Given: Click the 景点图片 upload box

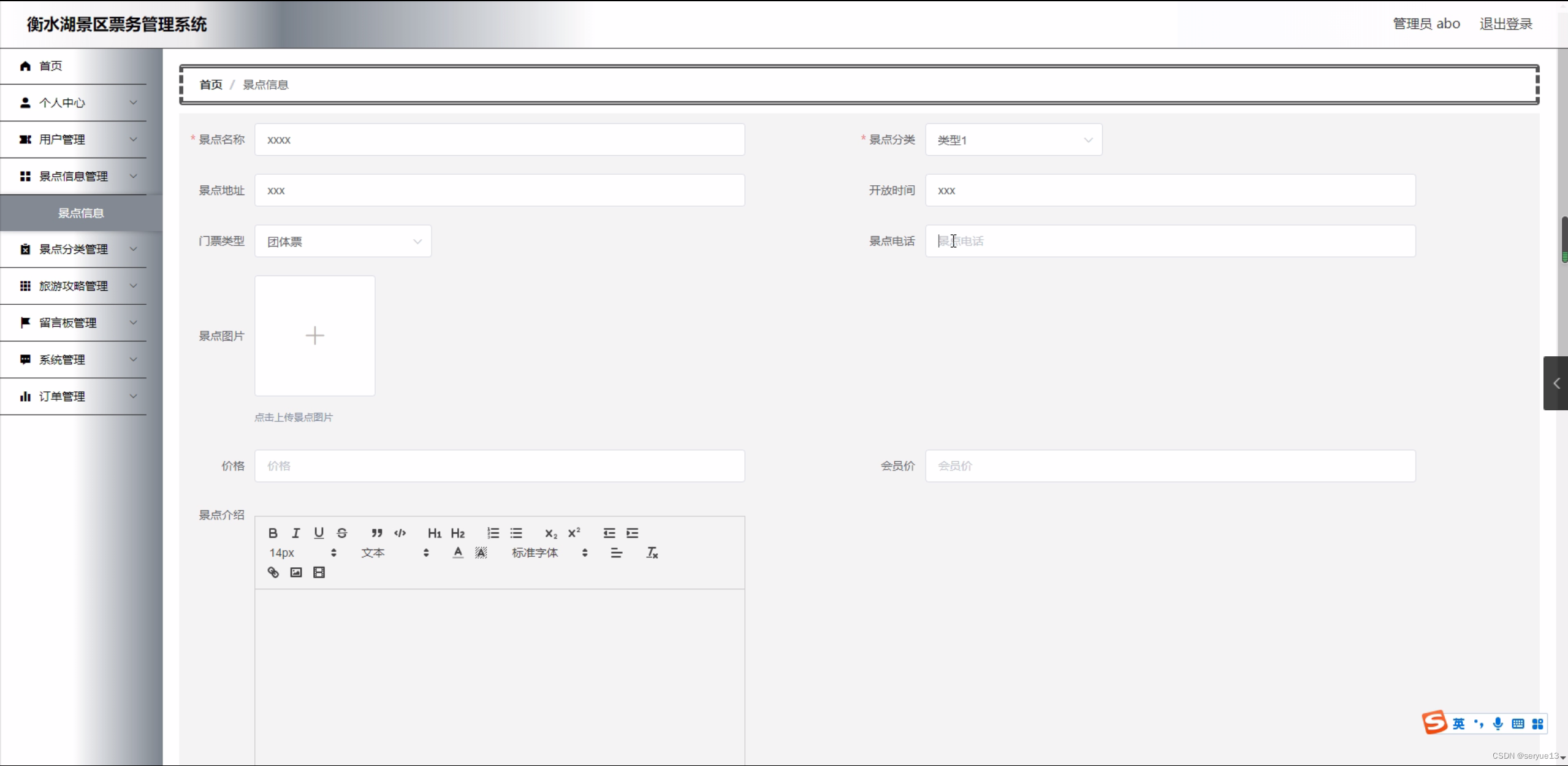Looking at the screenshot, I should tap(314, 335).
